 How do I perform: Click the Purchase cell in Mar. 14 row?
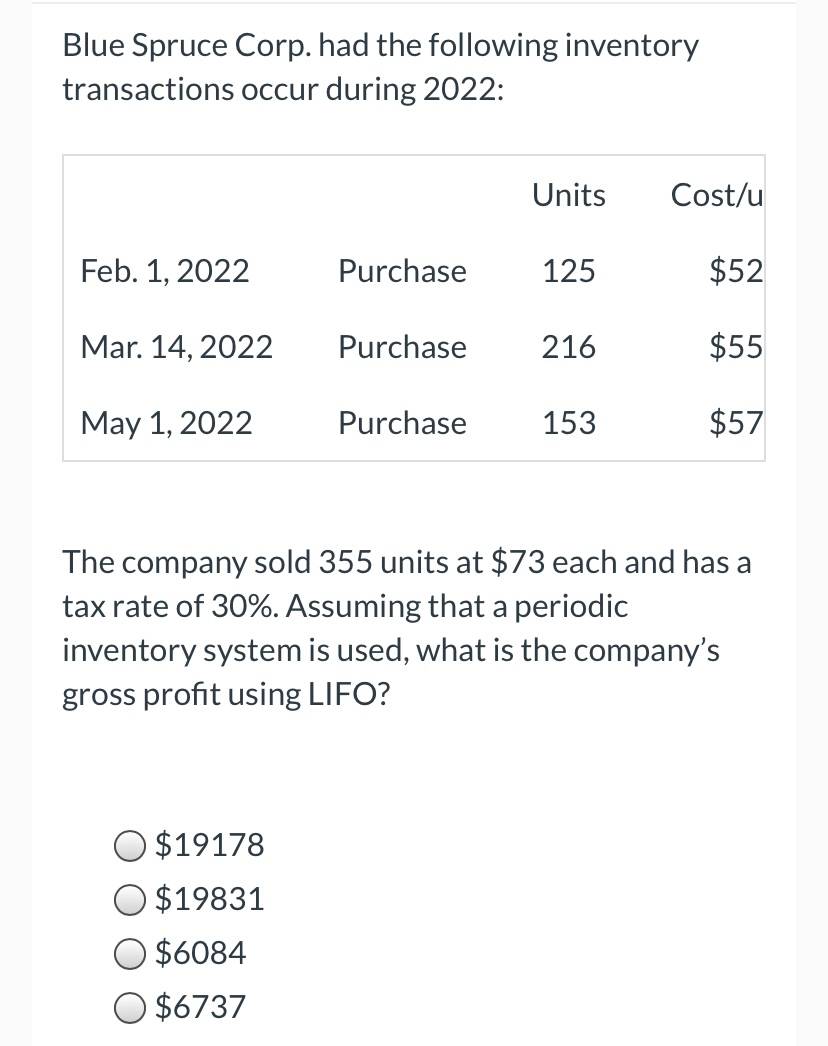coord(402,348)
